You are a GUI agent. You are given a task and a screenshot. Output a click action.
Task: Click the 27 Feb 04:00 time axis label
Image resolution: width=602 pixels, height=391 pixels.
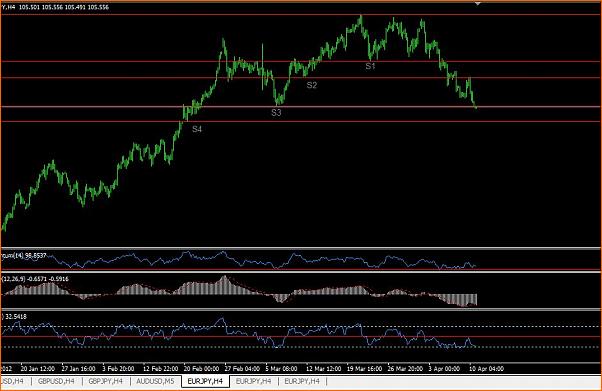pos(242,369)
